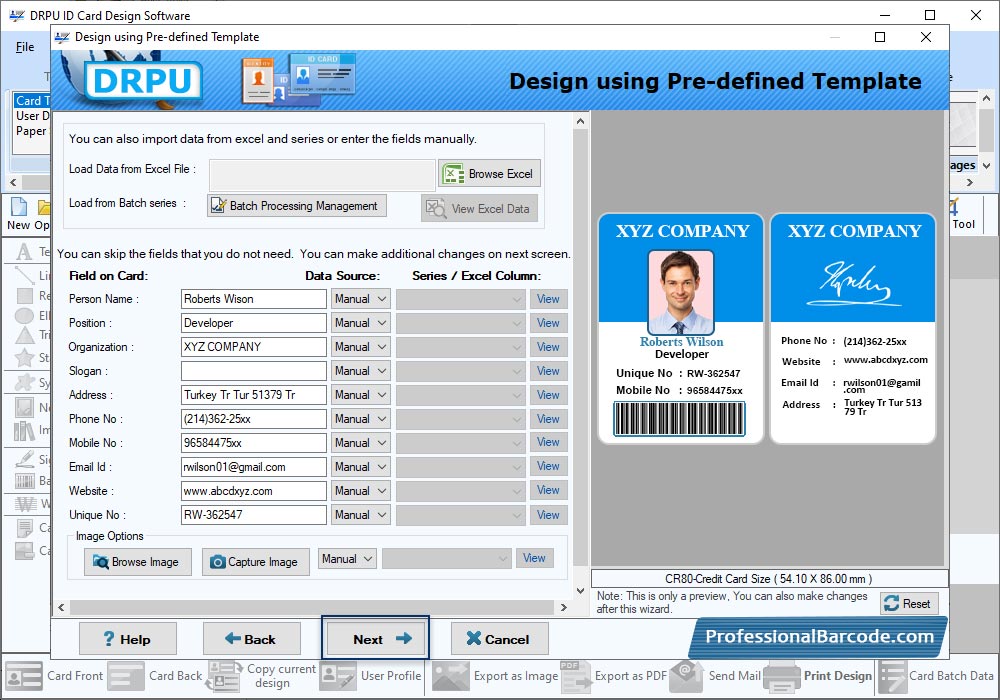Click Website input field
The width and height of the screenshot is (1000, 700).
pyautogui.click(x=253, y=491)
